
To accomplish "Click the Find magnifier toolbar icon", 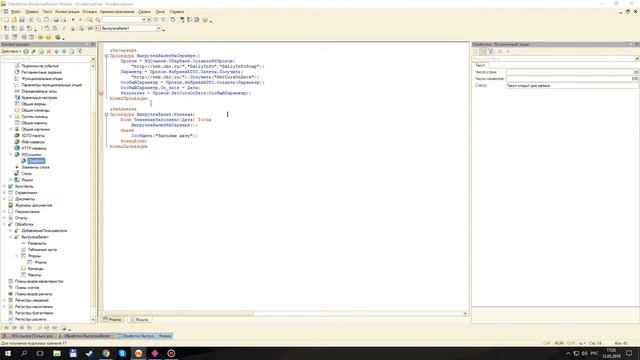I will 89,20.
